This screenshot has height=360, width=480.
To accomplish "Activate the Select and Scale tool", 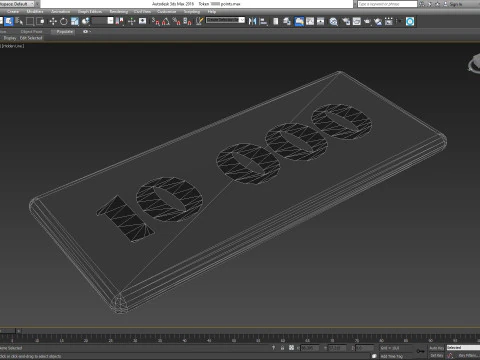I will [75, 21].
